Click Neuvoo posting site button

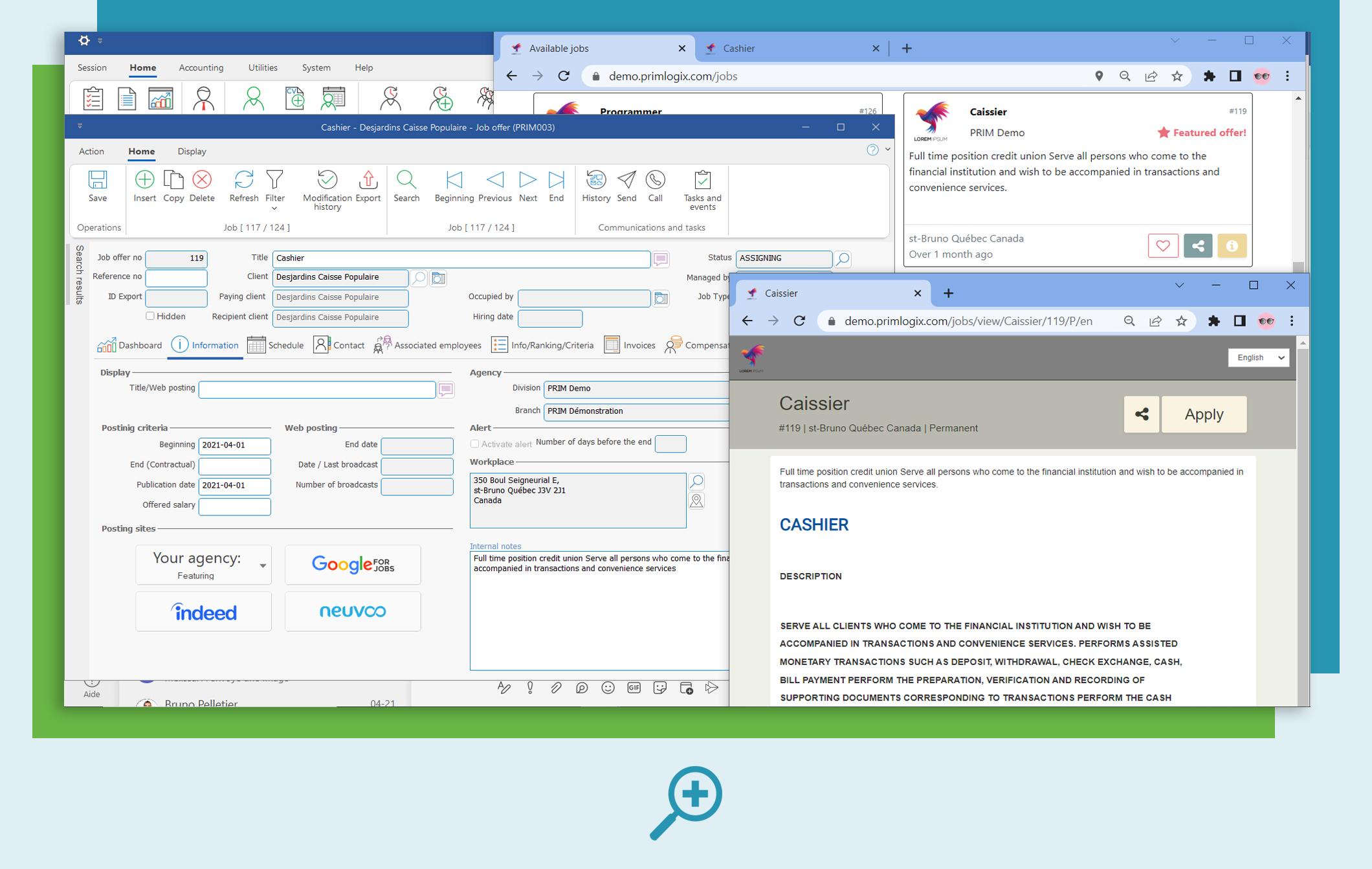pos(353,611)
